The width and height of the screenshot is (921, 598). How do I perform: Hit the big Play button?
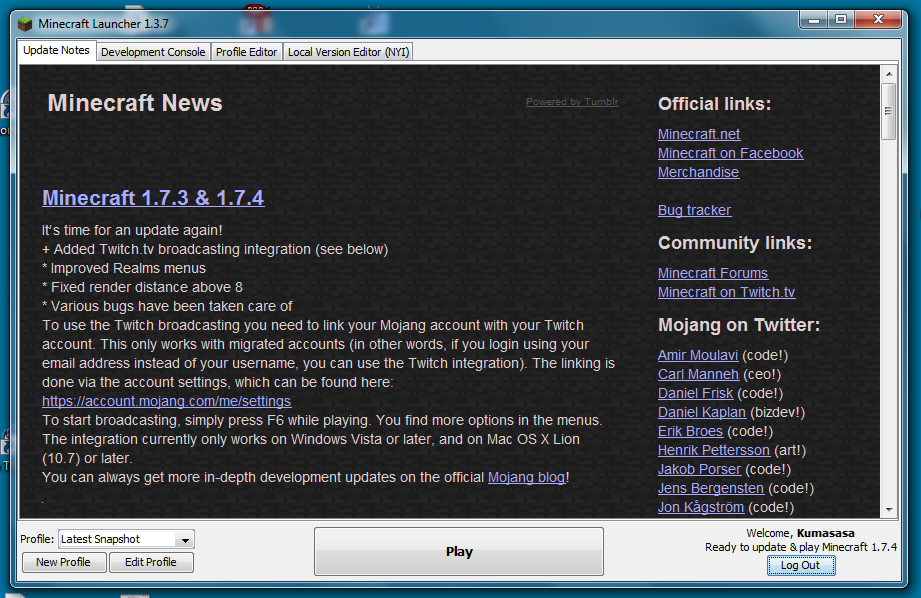pos(459,552)
